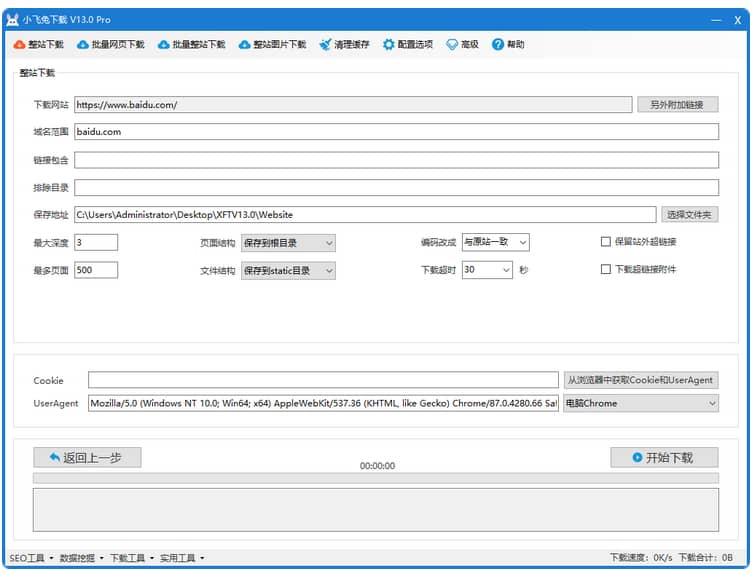Click the red 整站下載 cloud icon
The height and width of the screenshot is (572, 752).
coord(19,45)
